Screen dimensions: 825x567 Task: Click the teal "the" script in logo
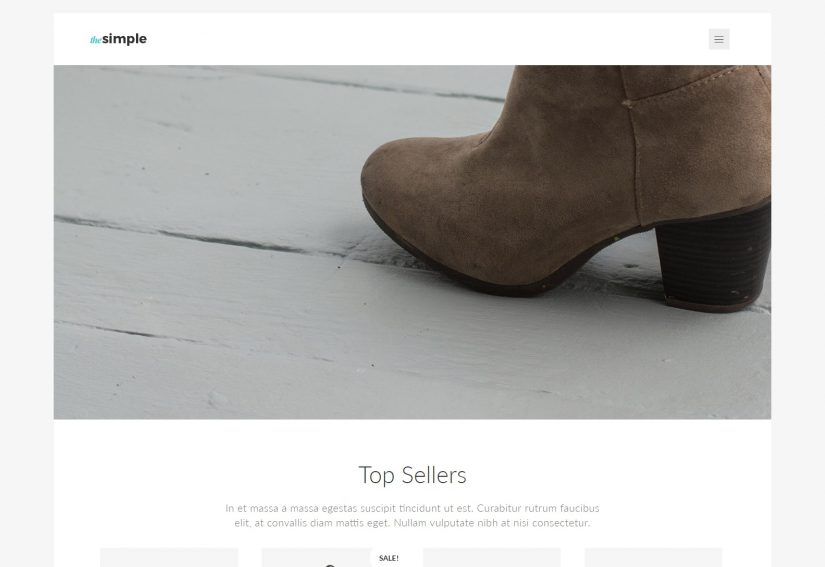tap(96, 40)
